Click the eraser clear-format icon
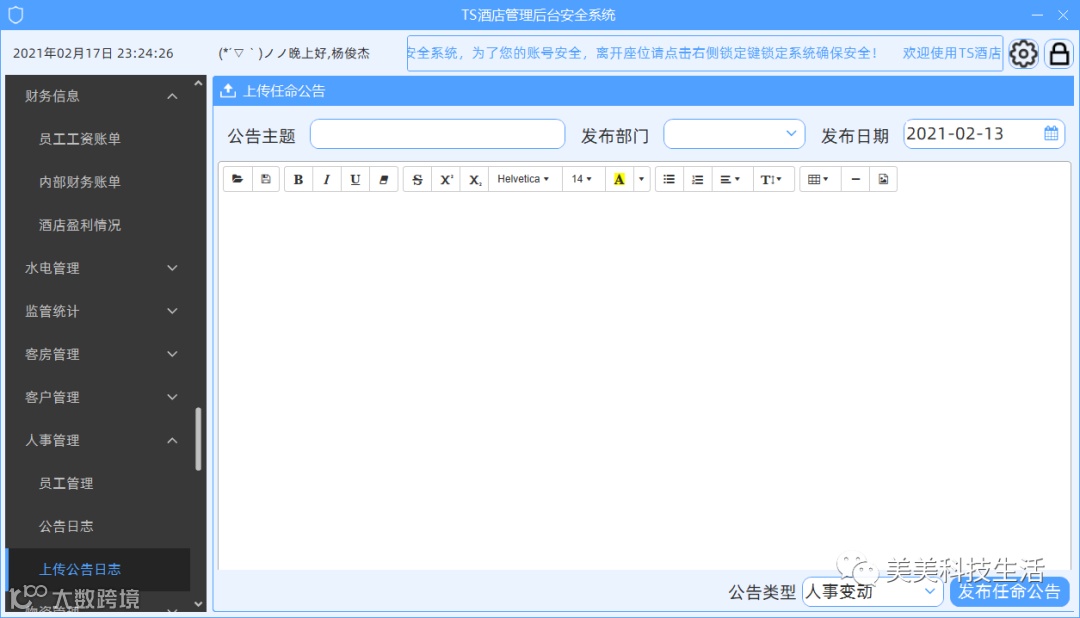This screenshot has width=1080, height=618. tap(384, 179)
